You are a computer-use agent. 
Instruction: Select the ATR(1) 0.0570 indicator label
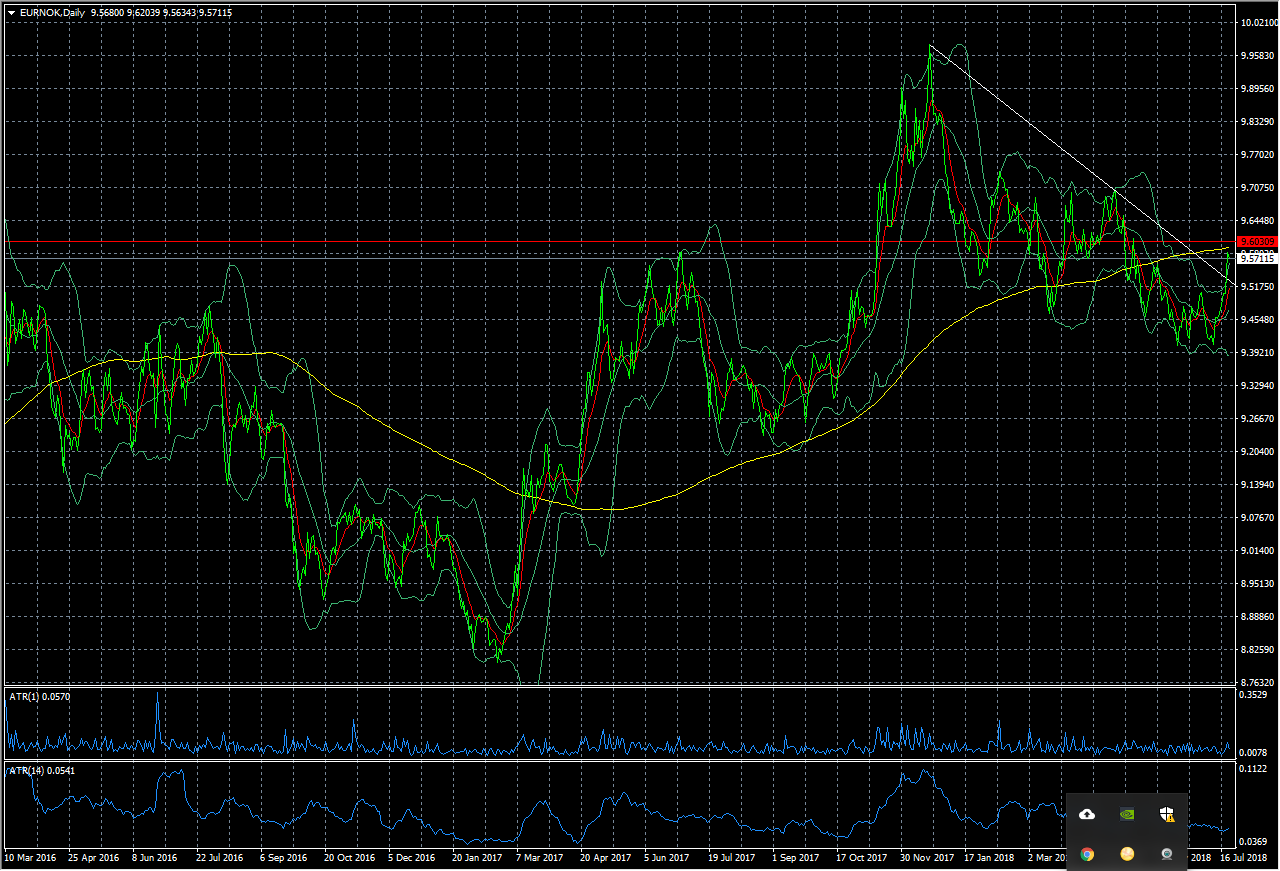pyautogui.click(x=38, y=695)
